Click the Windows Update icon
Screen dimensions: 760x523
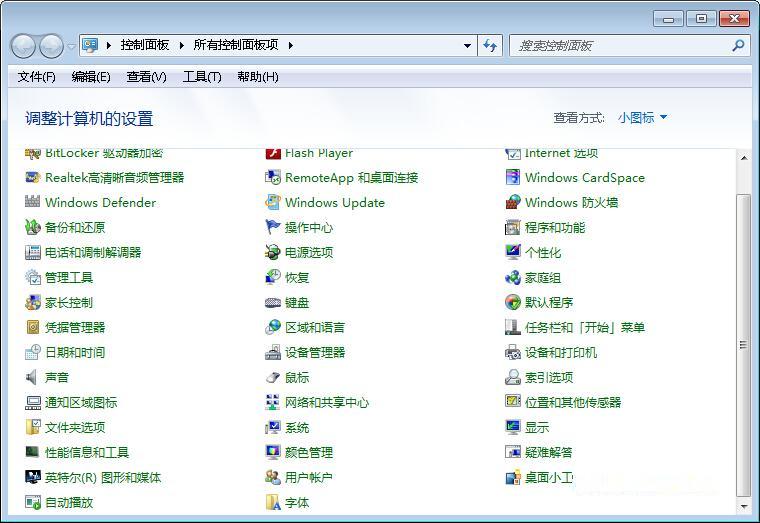tap(273, 202)
